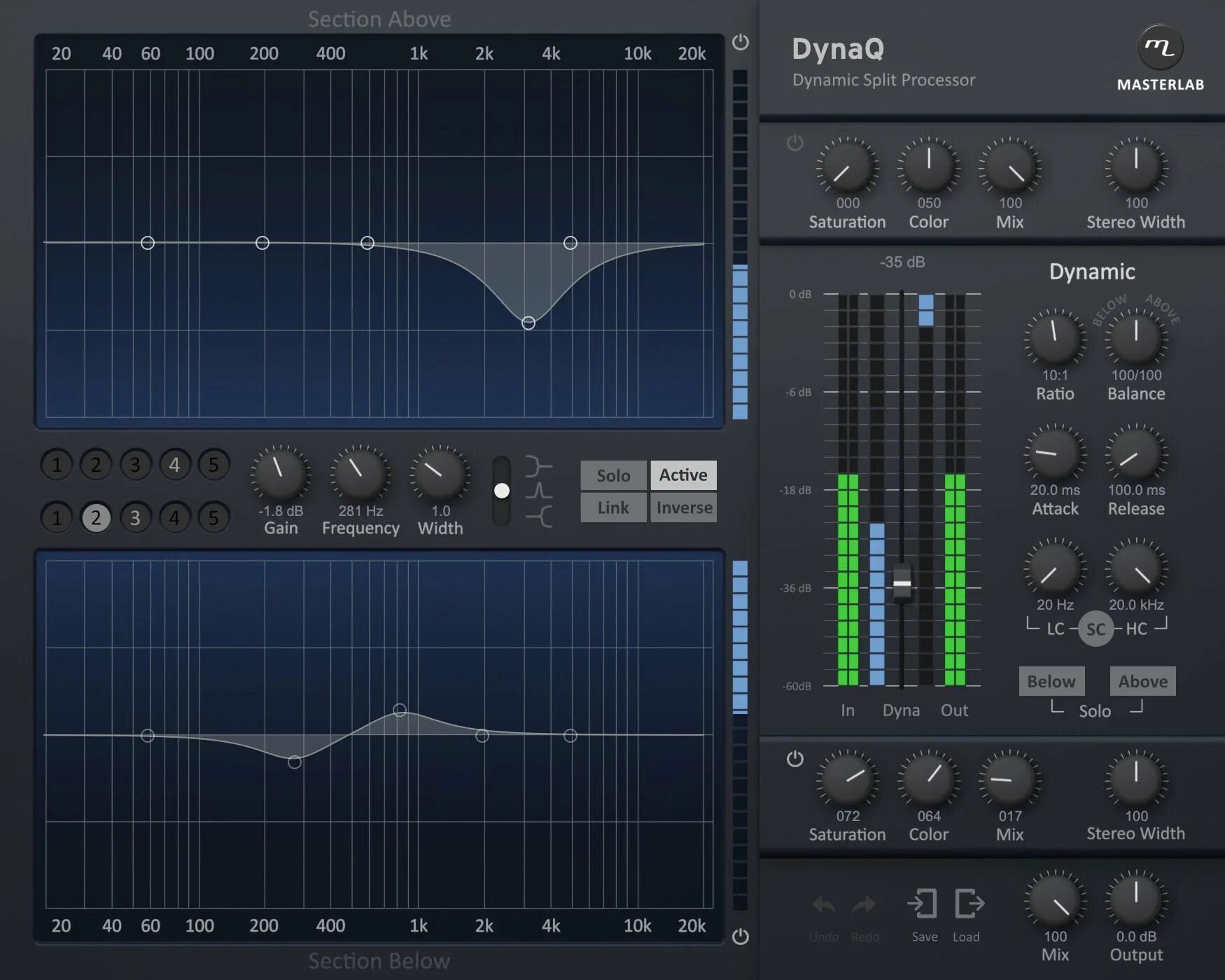Click the peak EQ node in Section Below

(x=400, y=710)
